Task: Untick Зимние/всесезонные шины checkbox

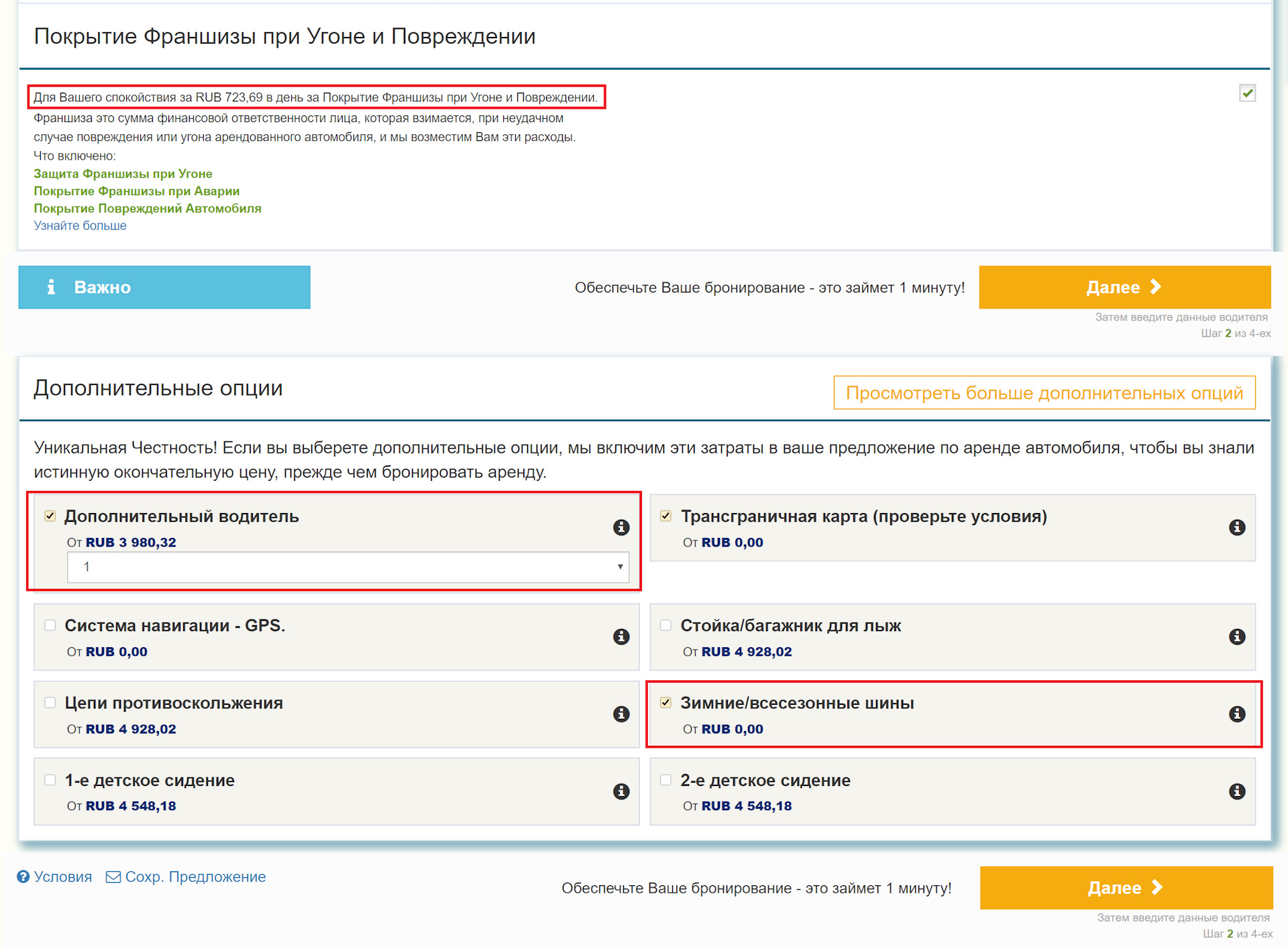Action: click(x=665, y=702)
